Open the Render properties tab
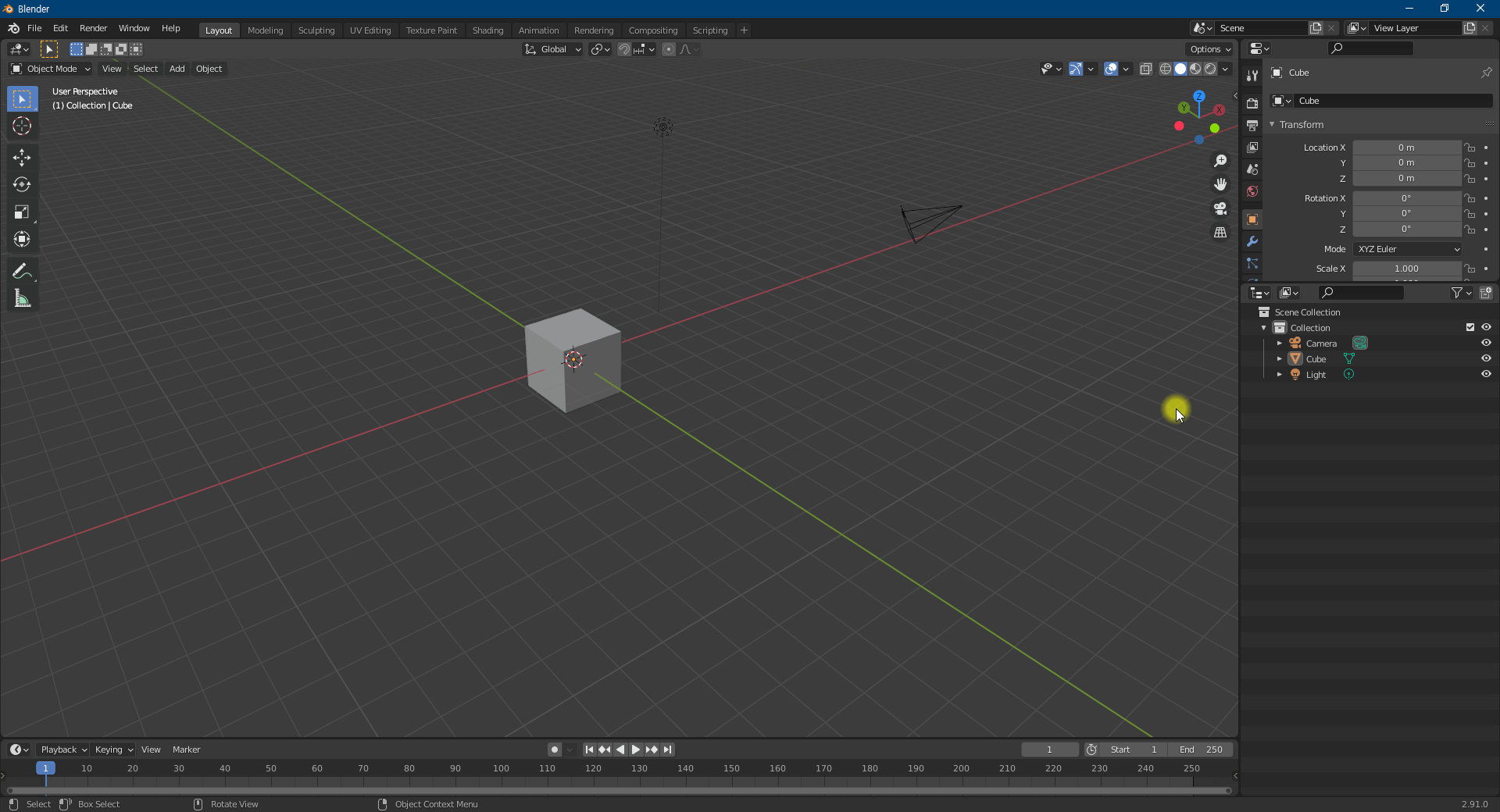 [1252, 103]
